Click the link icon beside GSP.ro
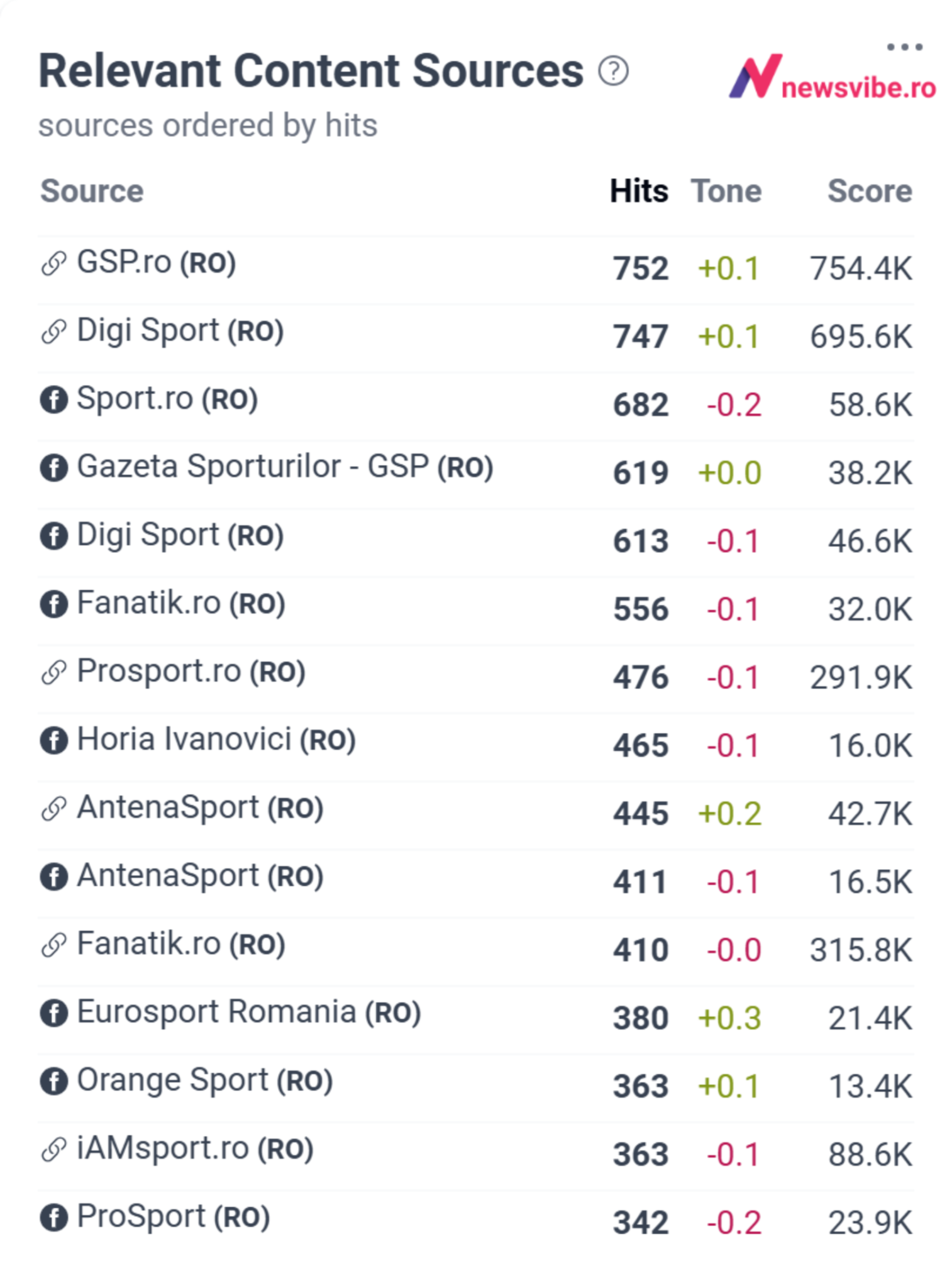Viewport: 952px width, 1288px height. [53, 263]
